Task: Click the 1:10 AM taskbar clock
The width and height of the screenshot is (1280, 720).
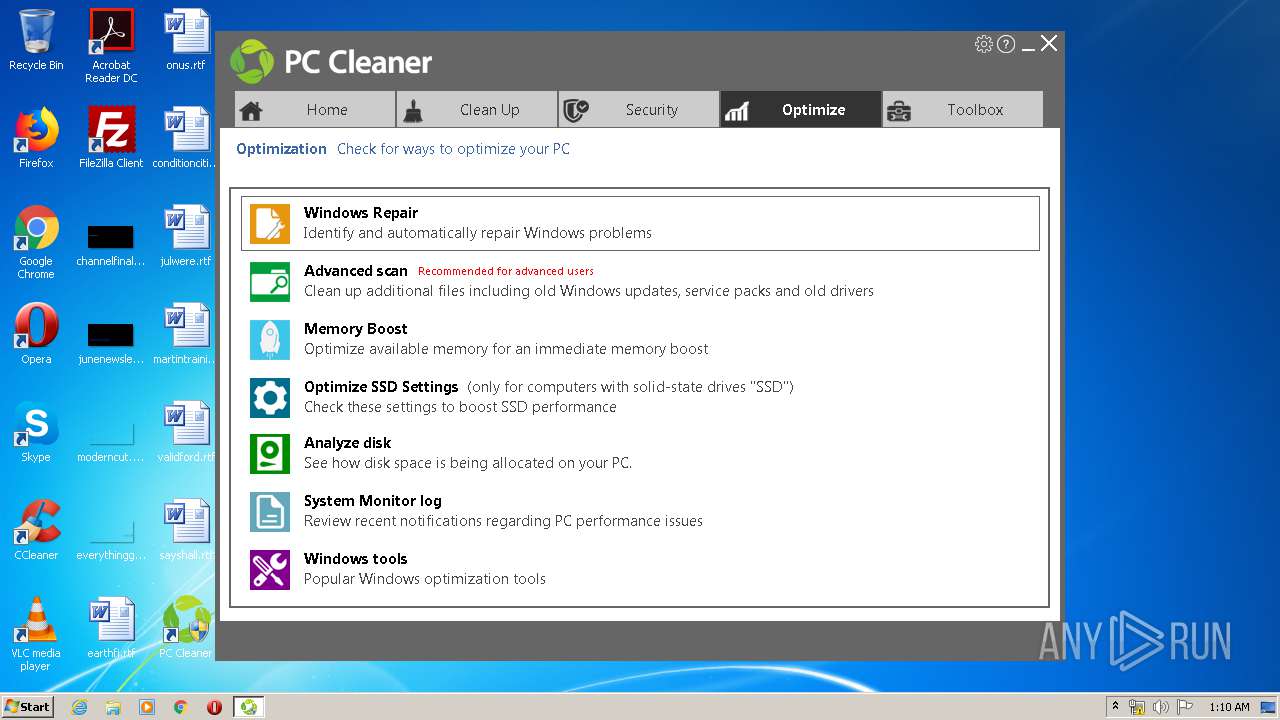Action: (1229, 707)
